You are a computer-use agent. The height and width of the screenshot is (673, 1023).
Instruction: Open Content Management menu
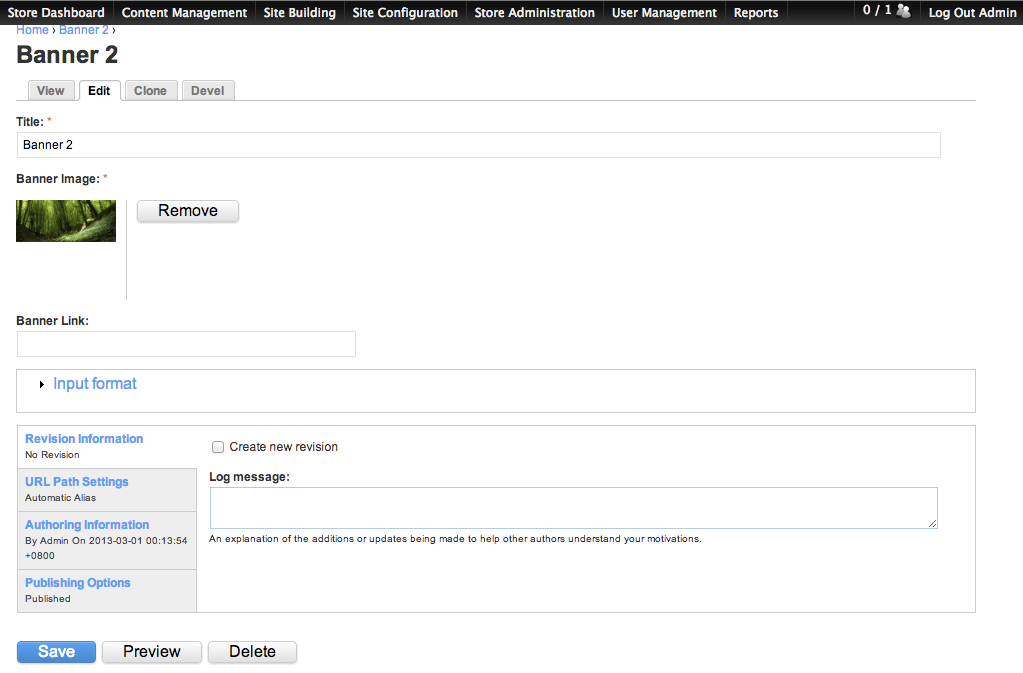coord(184,12)
